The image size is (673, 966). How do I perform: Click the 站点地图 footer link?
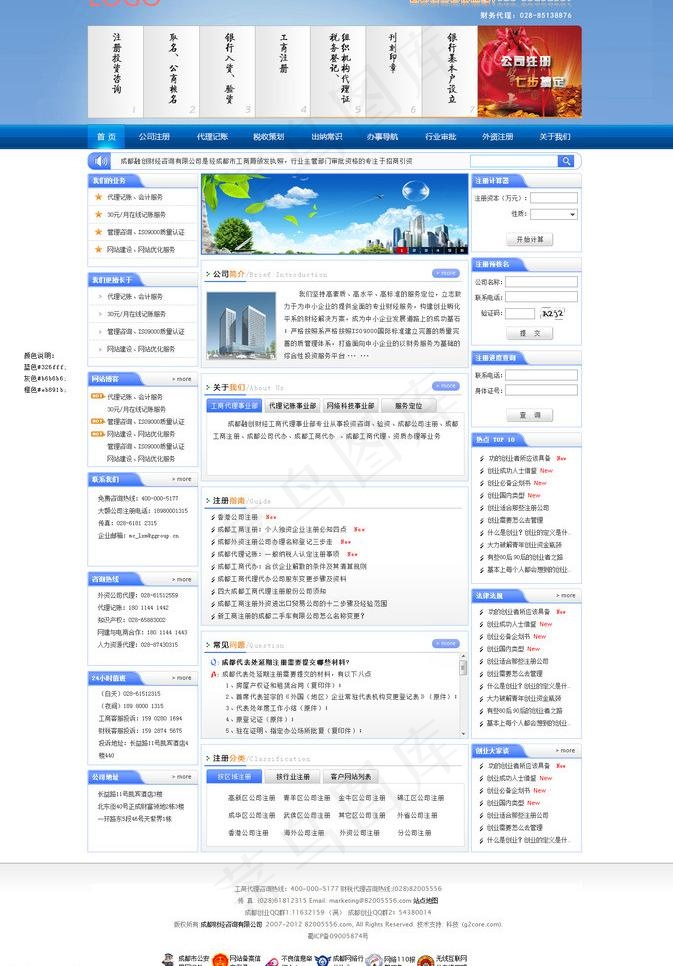tap(426, 901)
